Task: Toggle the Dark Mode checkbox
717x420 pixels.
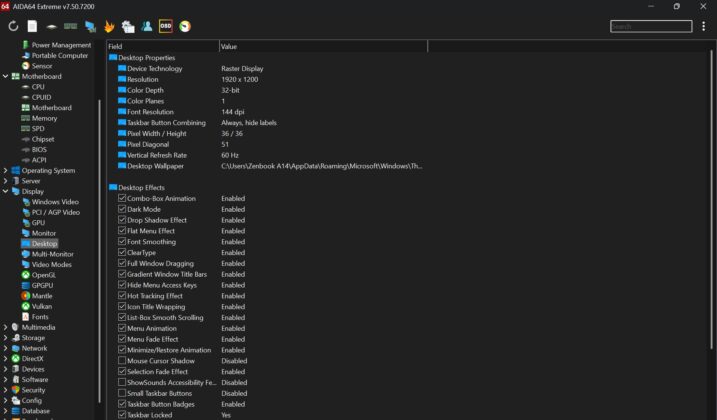Action: pos(122,209)
